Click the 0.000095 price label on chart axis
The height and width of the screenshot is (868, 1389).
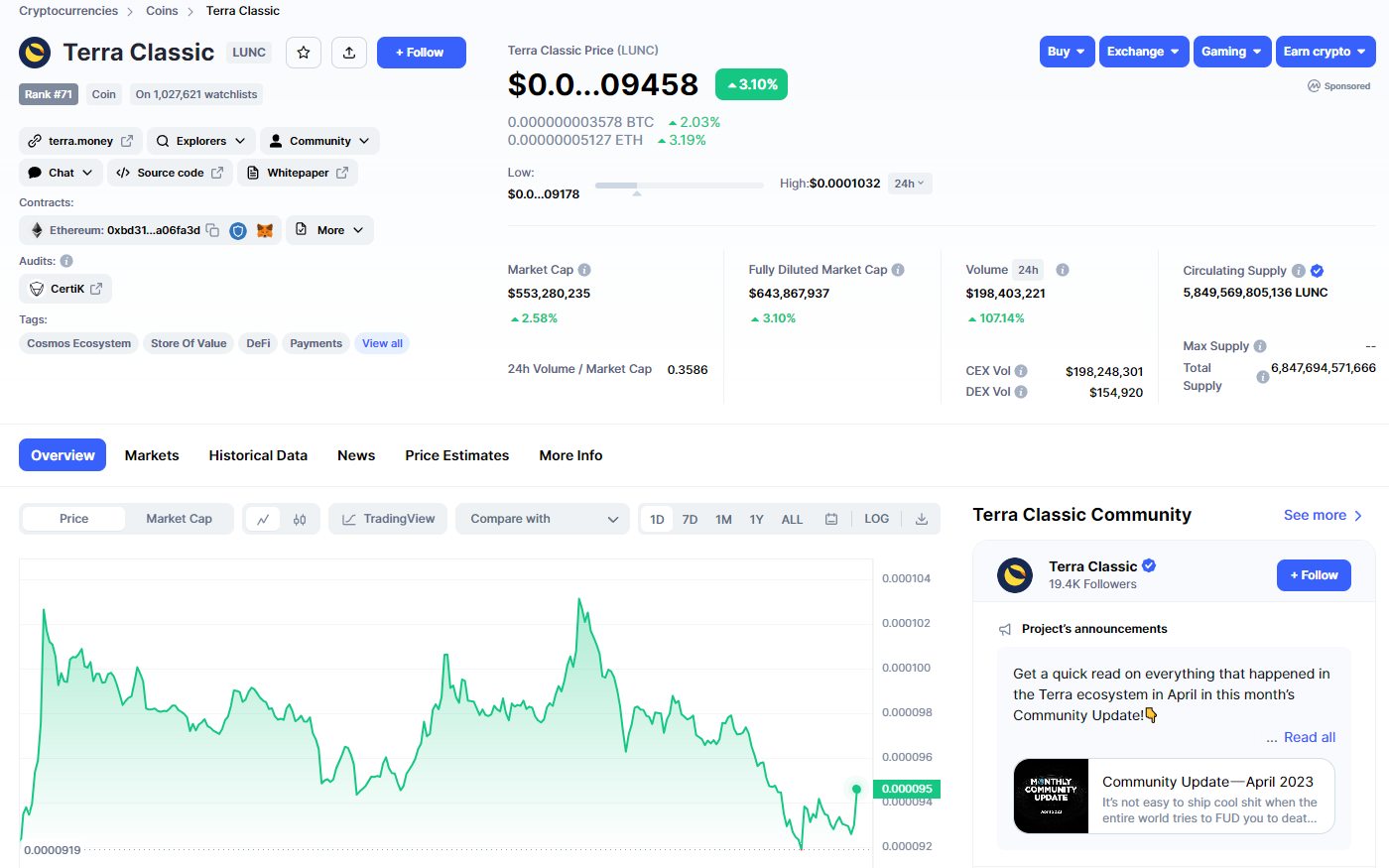(x=907, y=789)
